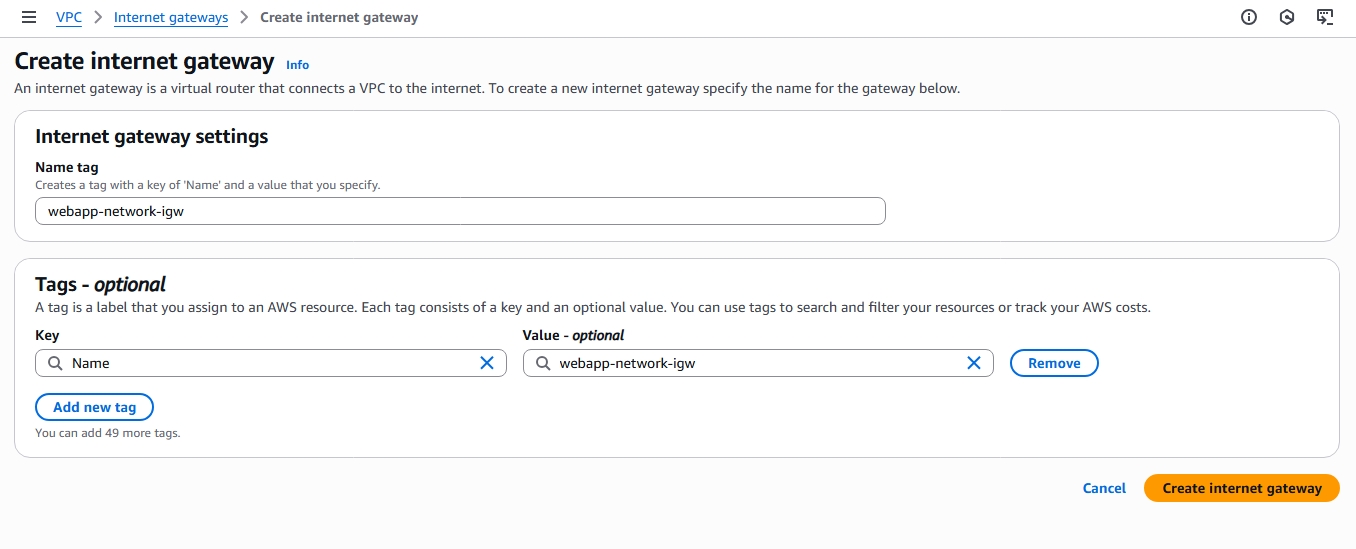Clear the Key field with its X icon
1356x549 pixels.
click(487, 363)
